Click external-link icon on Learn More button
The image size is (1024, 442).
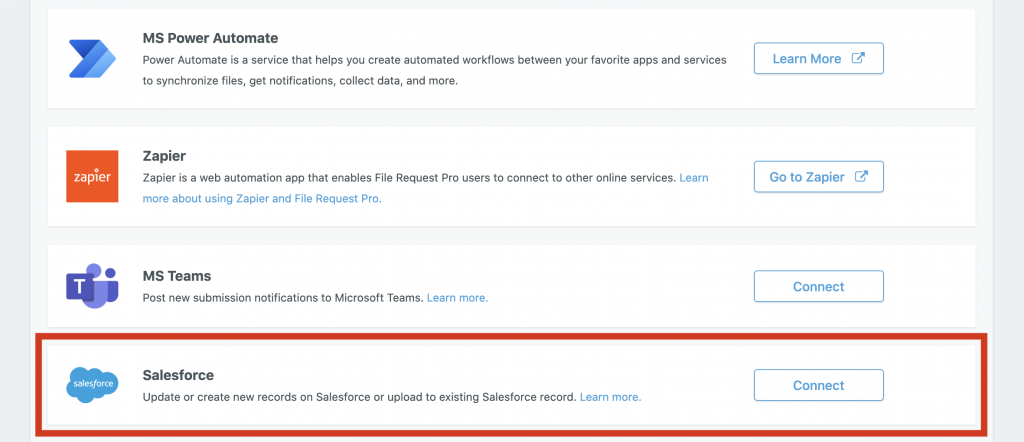click(x=859, y=58)
